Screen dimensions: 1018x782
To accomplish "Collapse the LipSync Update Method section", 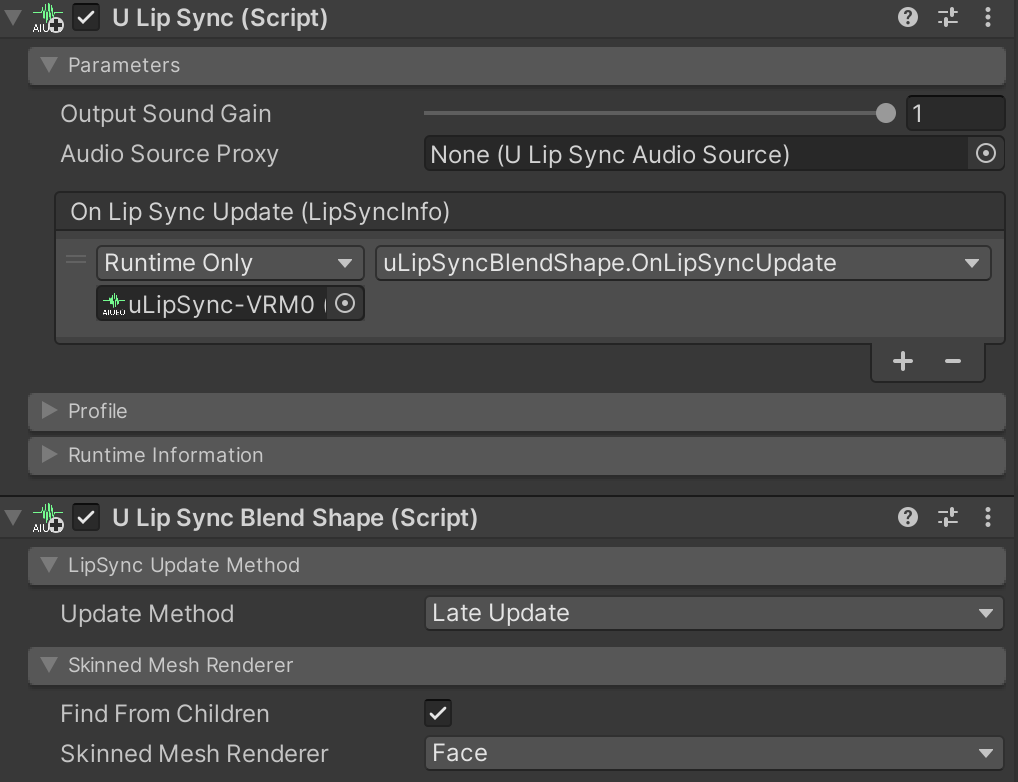I will click(x=49, y=565).
